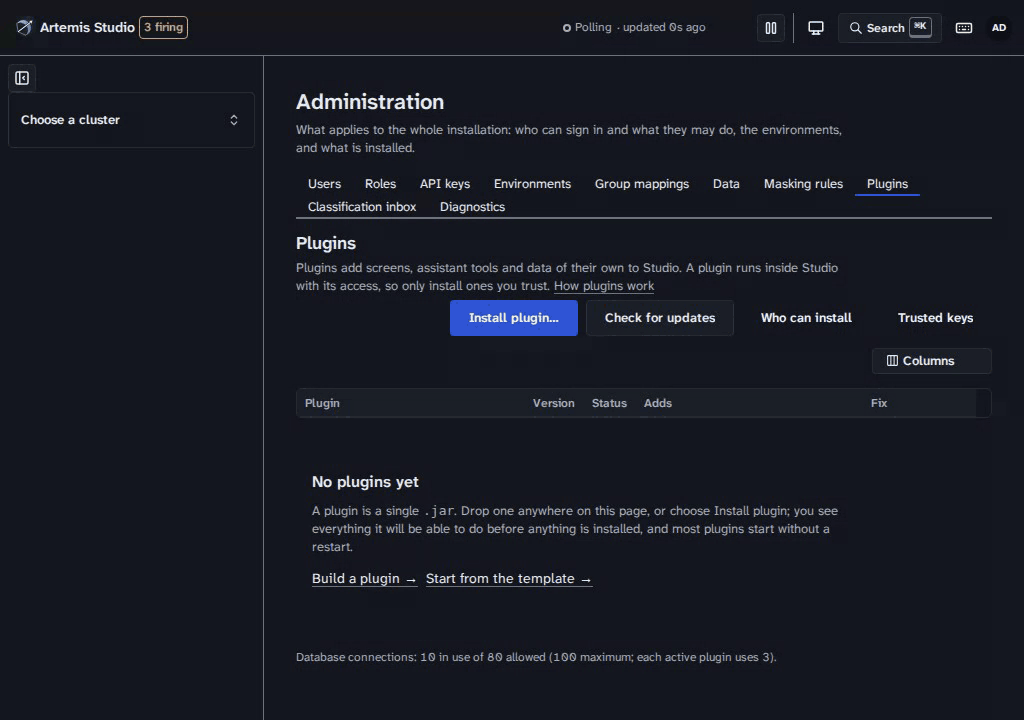Click the Administration page heading
Image resolution: width=1024 pixels, height=720 pixels.
tap(370, 102)
